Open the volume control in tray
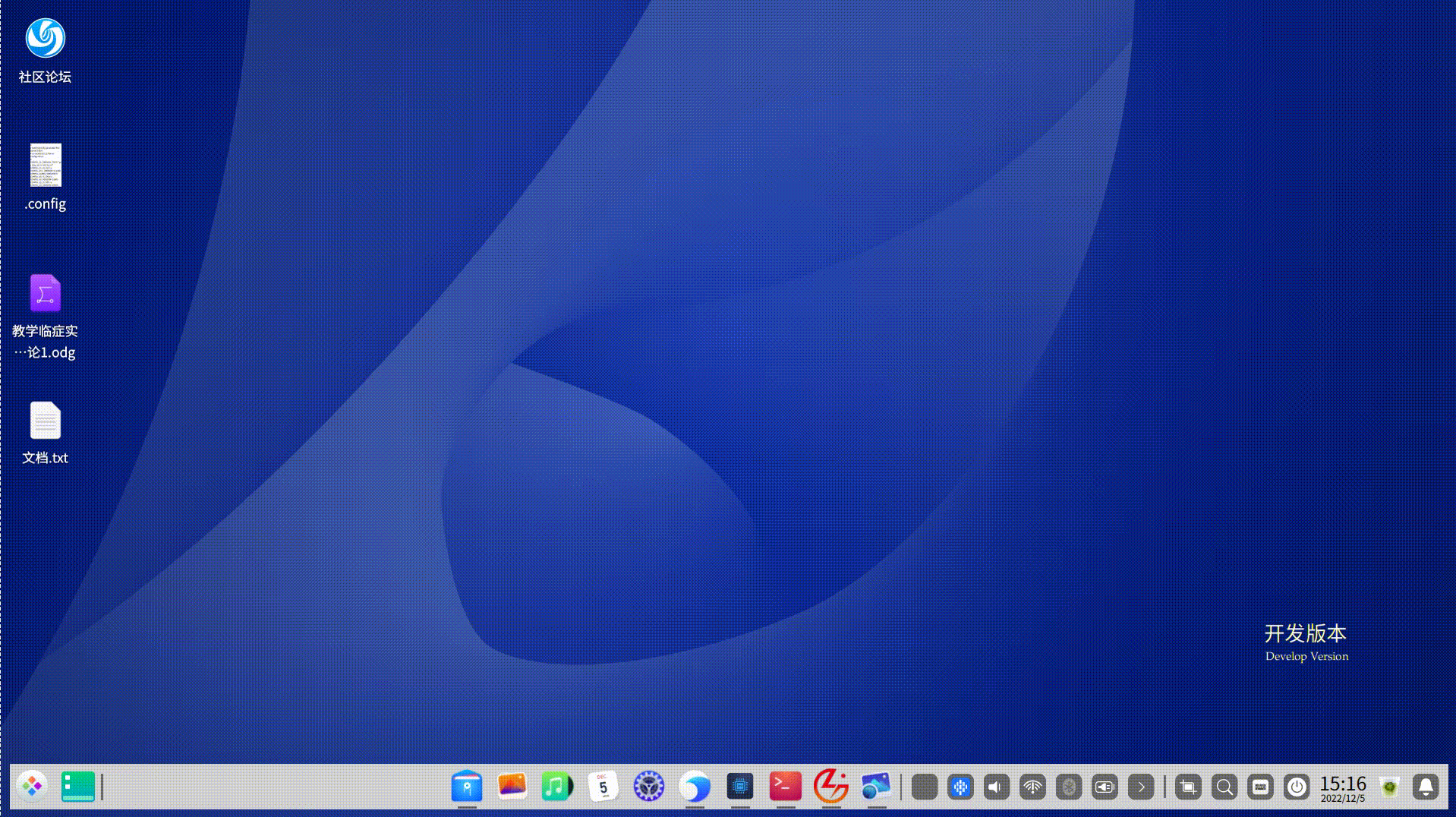Image resolution: width=1456 pixels, height=817 pixels. (x=996, y=787)
